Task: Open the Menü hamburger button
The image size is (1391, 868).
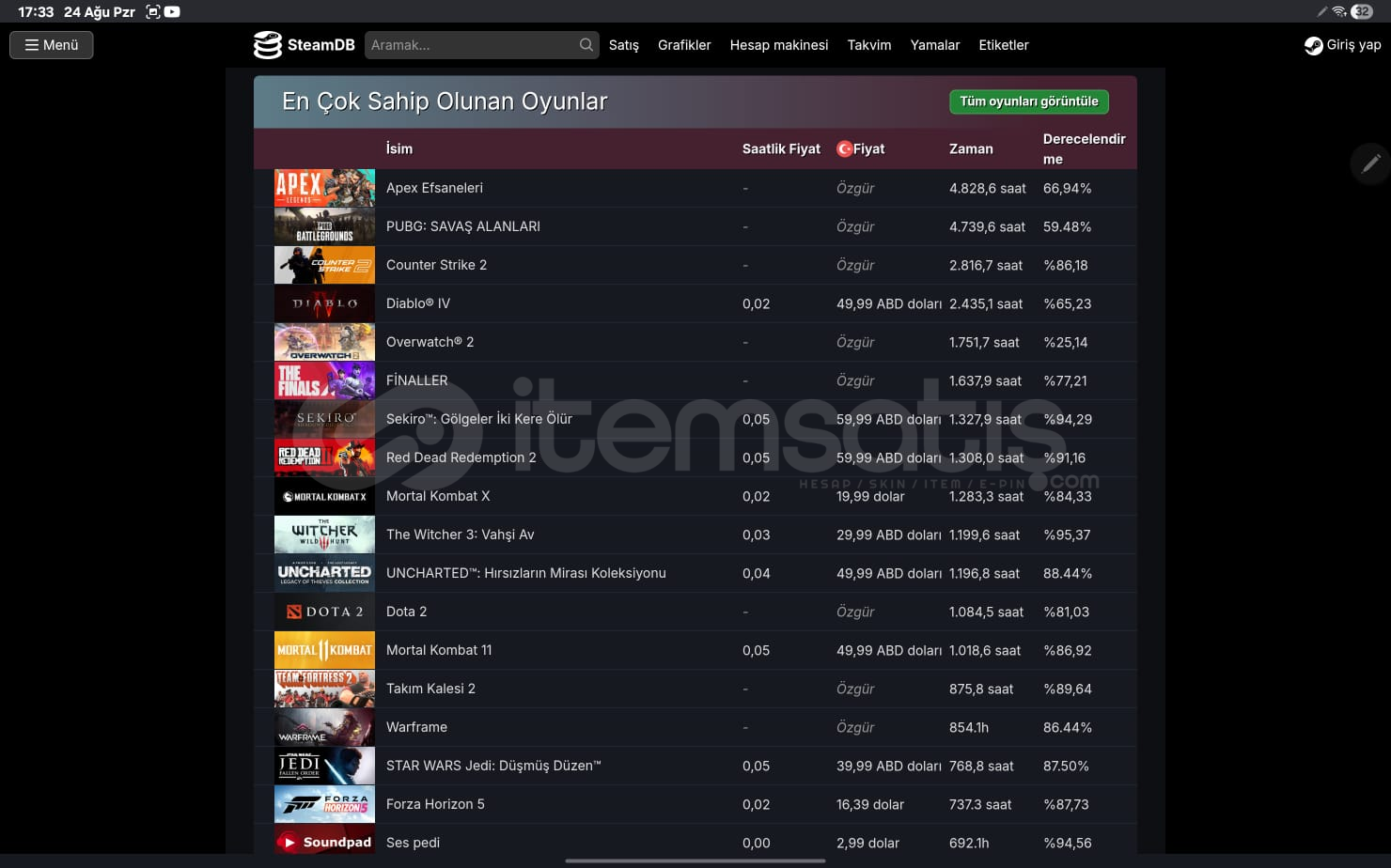Action: 52,45
